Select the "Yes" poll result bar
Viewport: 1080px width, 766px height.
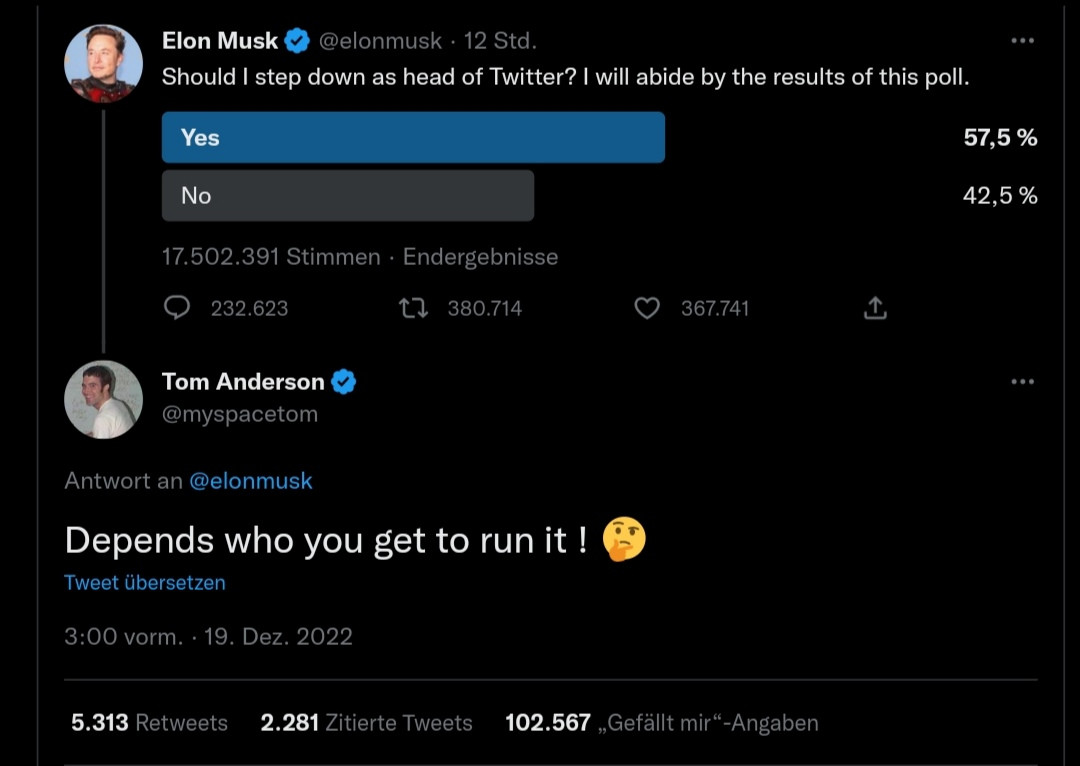[x=413, y=138]
